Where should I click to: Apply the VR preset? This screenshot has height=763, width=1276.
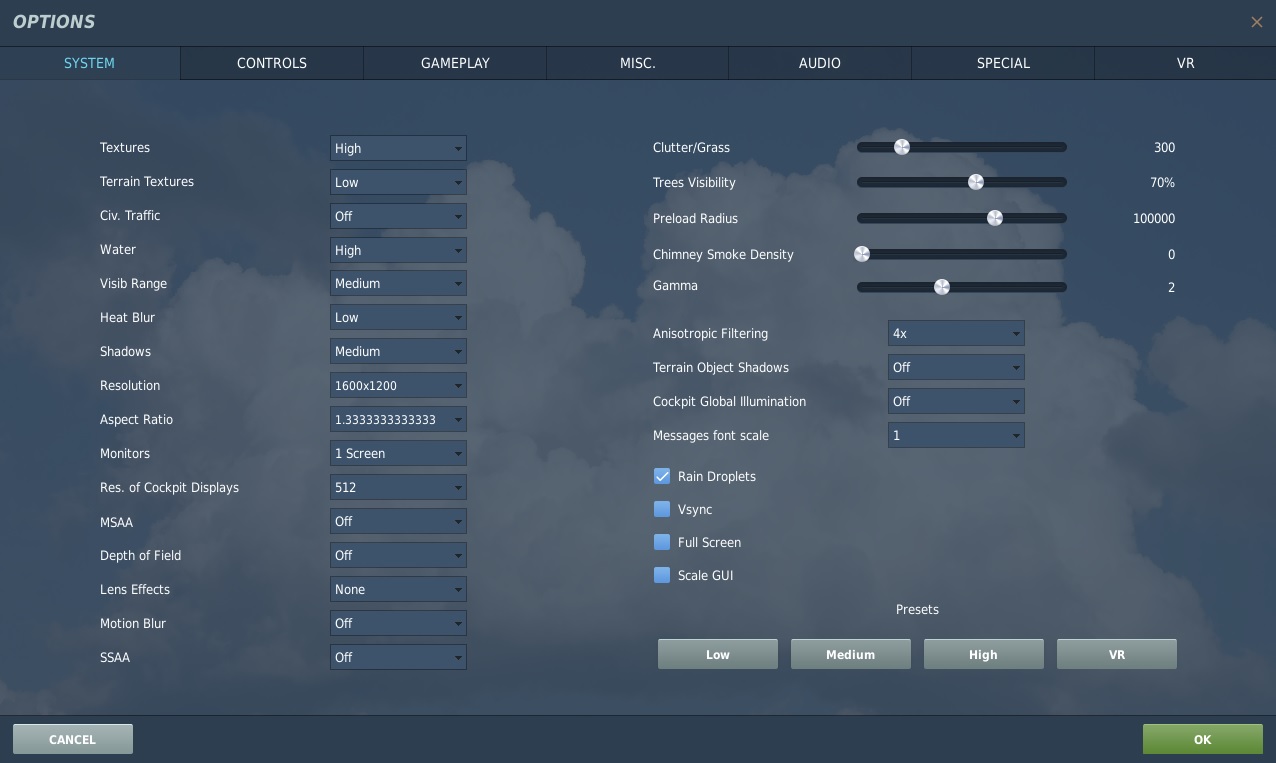pos(1117,654)
